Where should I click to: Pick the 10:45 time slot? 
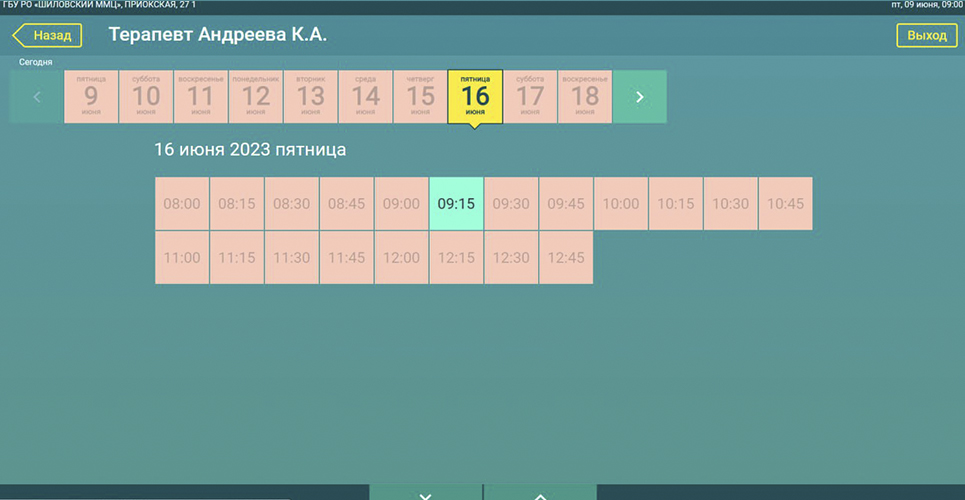(x=785, y=204)
